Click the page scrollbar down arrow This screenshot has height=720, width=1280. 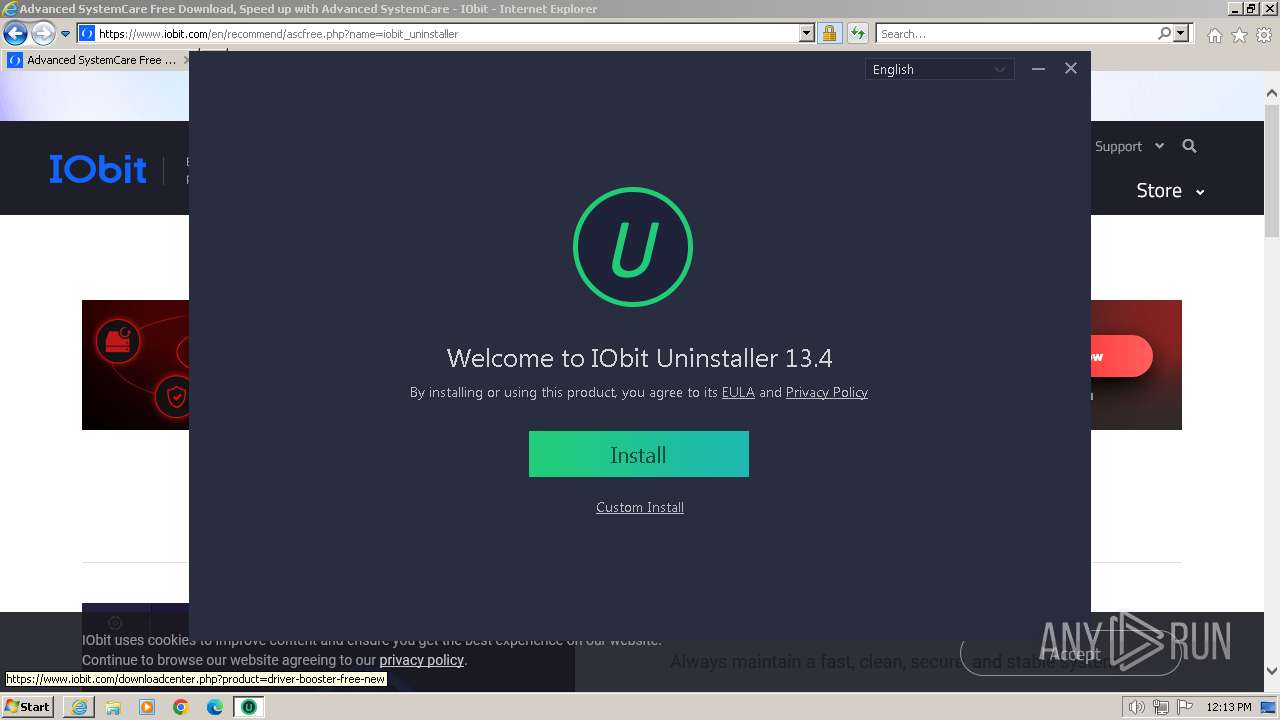1272,671
